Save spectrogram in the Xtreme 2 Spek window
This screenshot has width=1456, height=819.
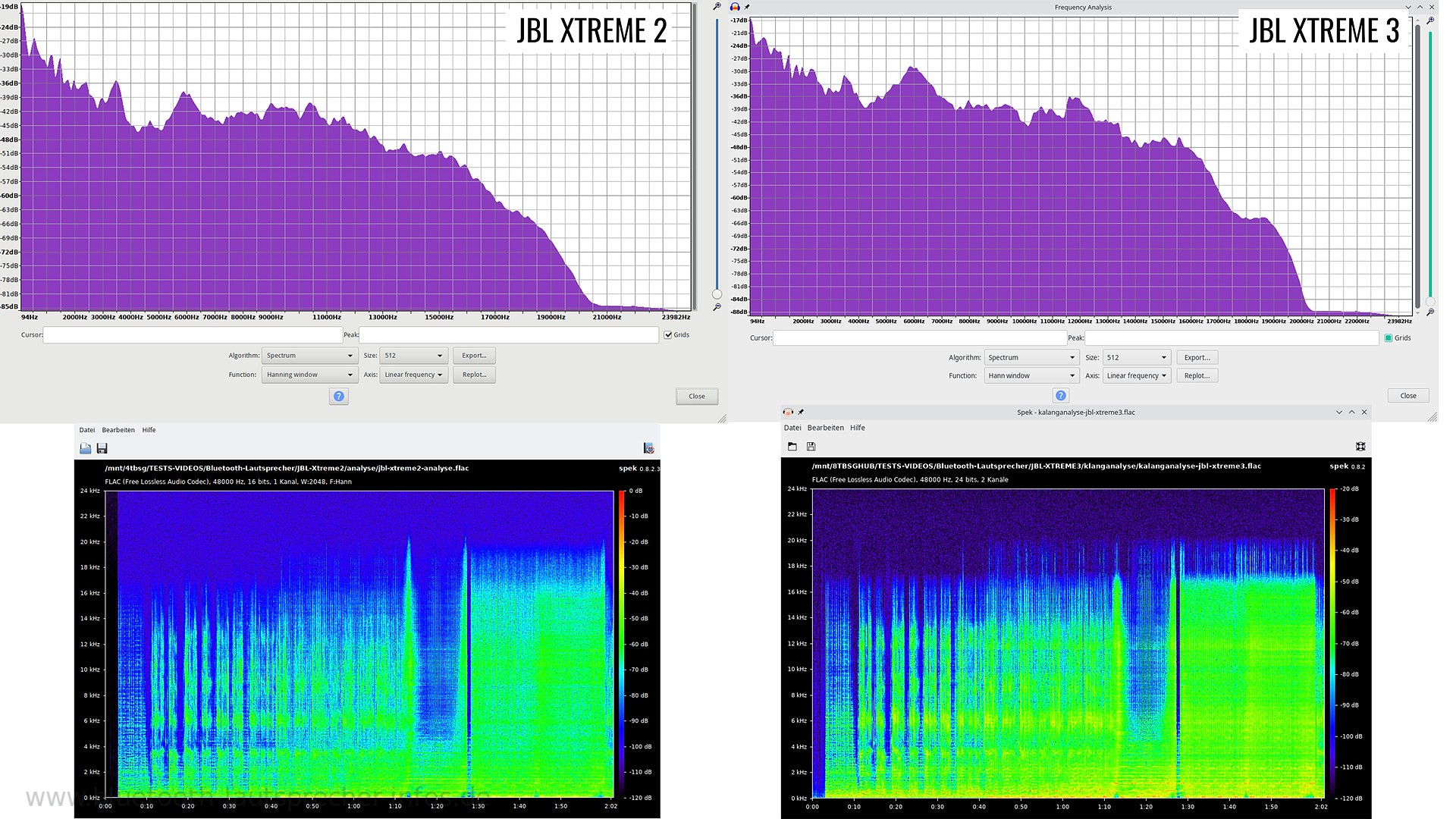pos(102,448)
